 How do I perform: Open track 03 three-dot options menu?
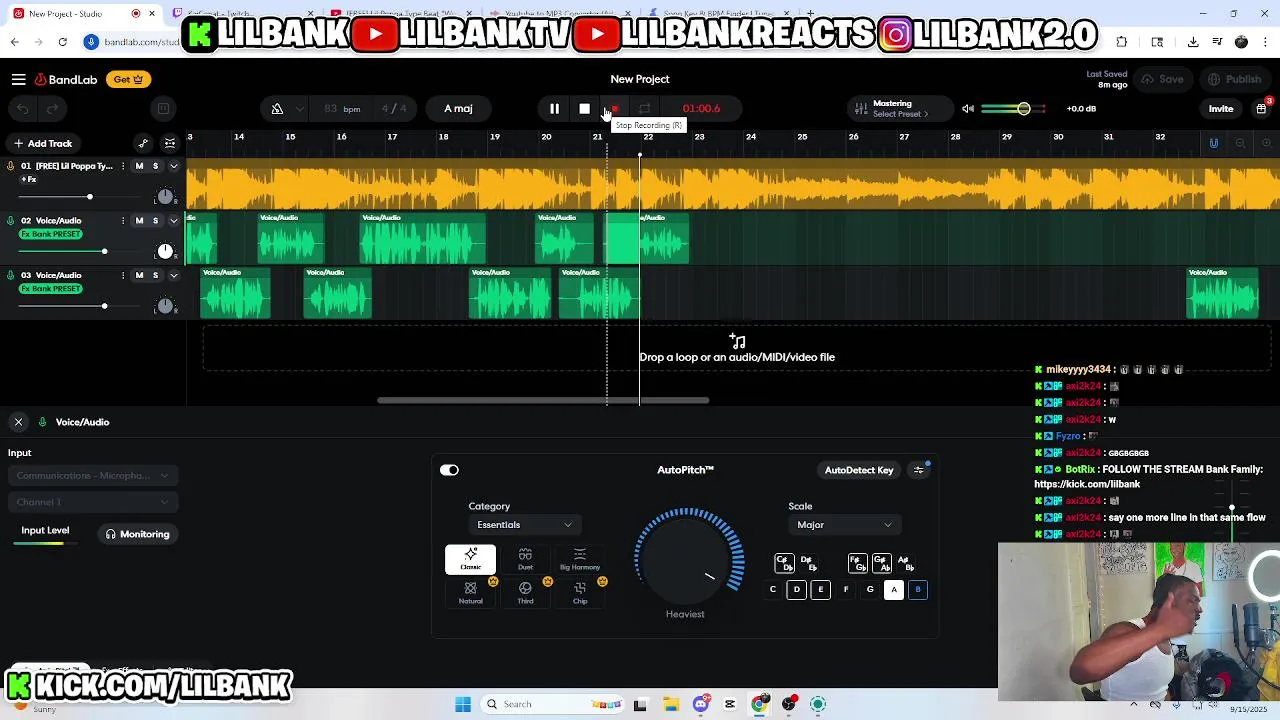click(x=123, y=275)
